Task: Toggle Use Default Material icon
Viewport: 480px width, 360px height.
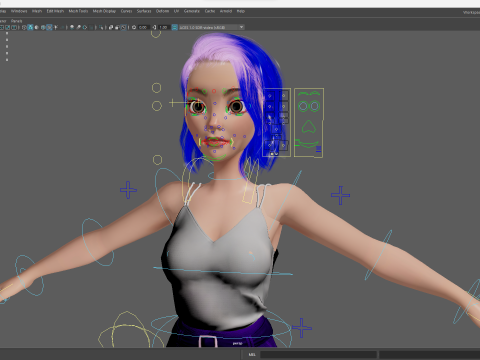Action: point(37,27)
